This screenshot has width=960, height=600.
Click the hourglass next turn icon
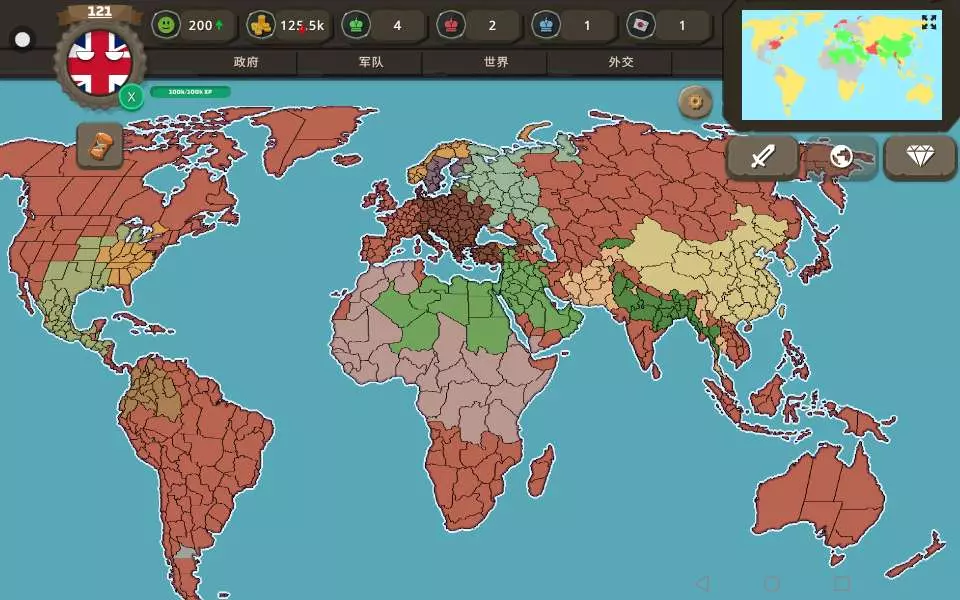click(100, 146)
